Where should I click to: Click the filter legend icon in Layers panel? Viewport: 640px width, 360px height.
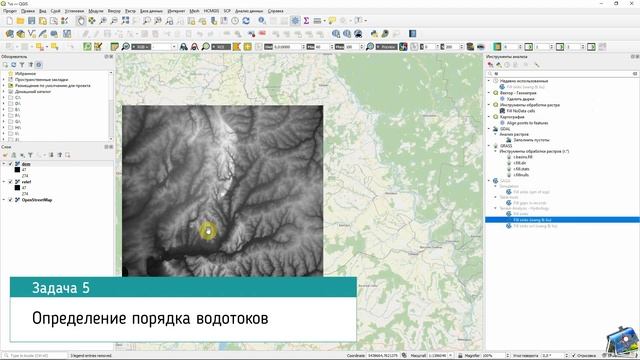30,155
